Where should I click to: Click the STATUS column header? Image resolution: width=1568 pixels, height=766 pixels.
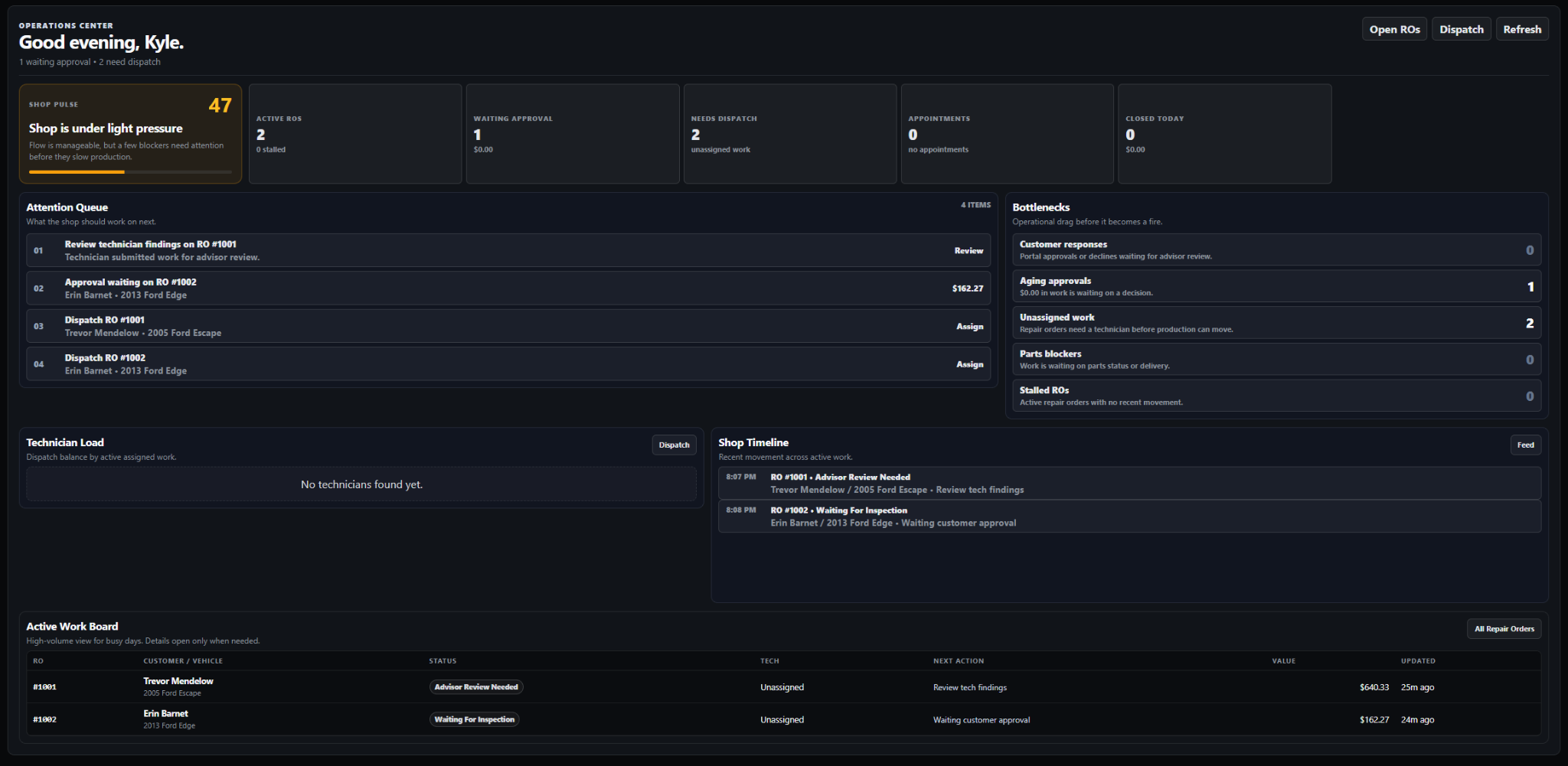coord(443,661)
